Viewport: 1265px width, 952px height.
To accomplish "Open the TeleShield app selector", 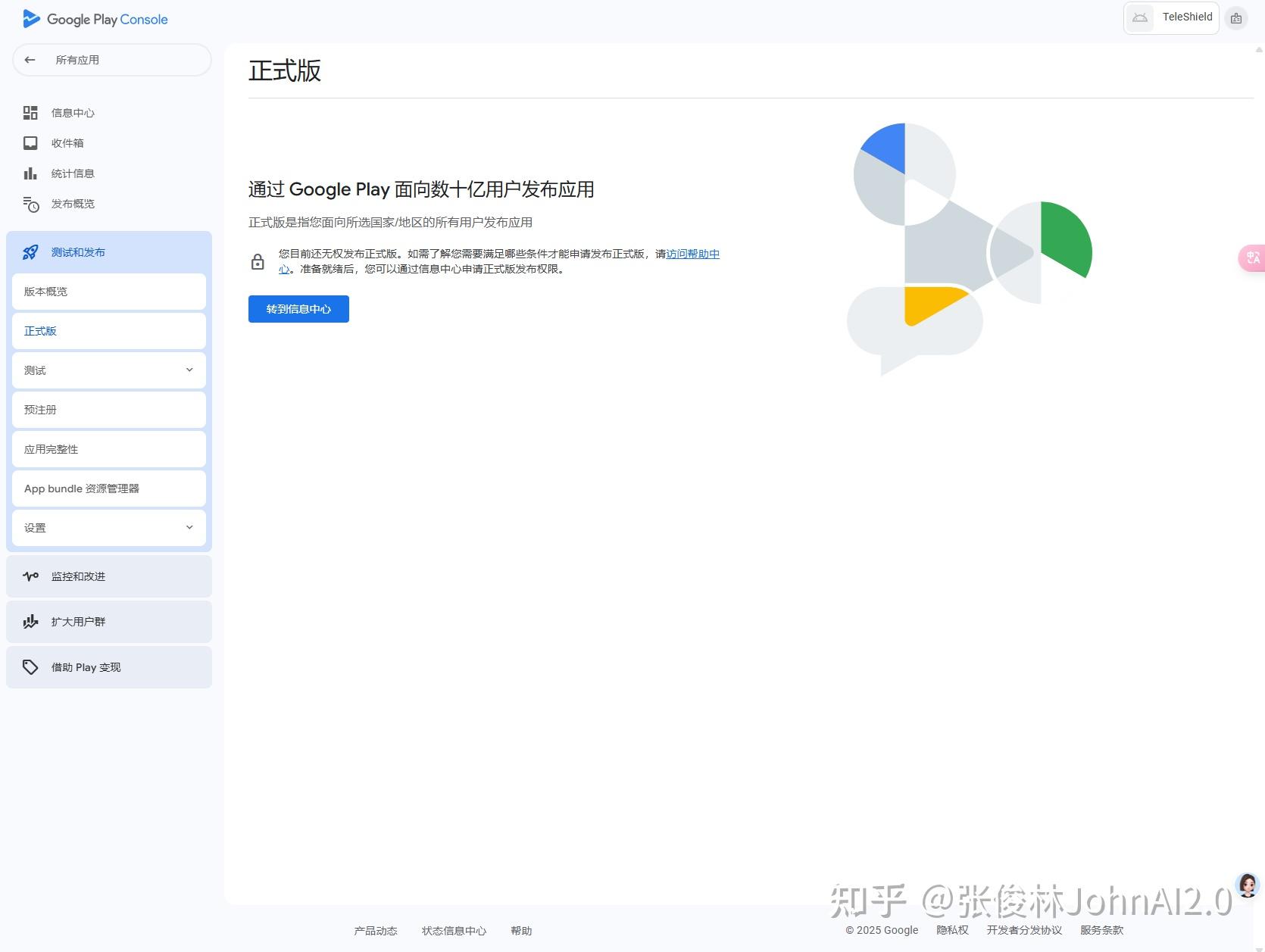I will tap(1171, 17).
